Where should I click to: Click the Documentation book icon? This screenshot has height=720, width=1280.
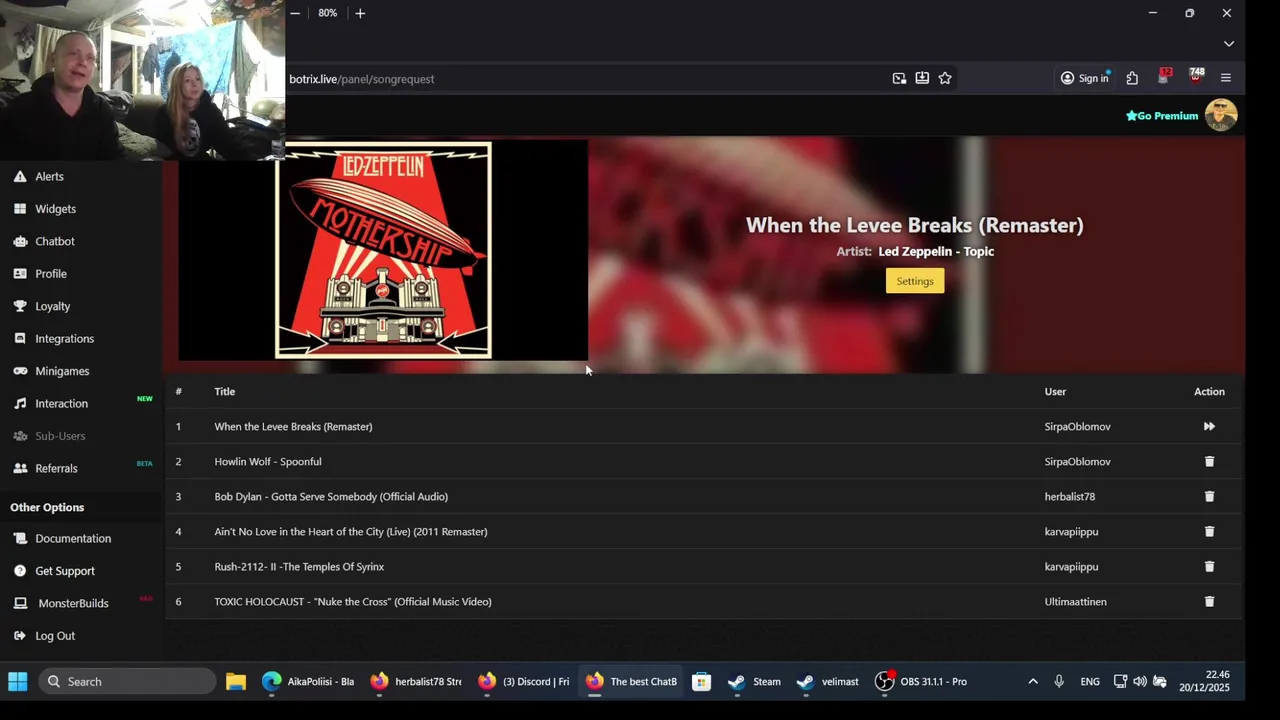(20, 538)
